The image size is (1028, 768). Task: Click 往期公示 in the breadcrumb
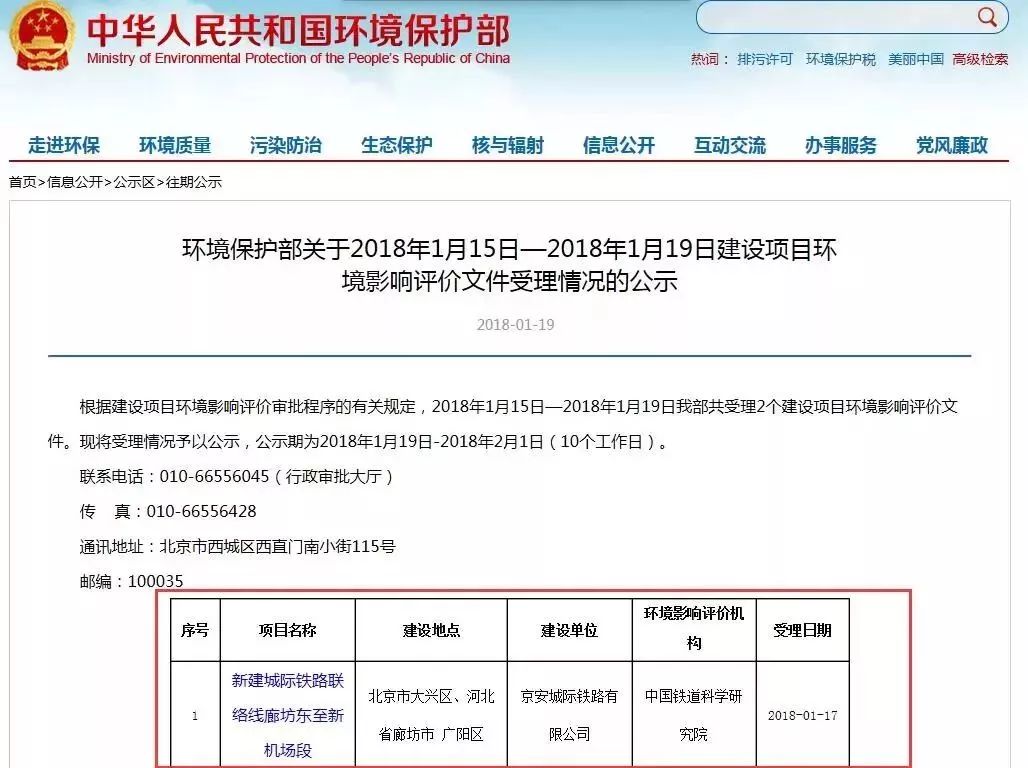click(194, 182)
